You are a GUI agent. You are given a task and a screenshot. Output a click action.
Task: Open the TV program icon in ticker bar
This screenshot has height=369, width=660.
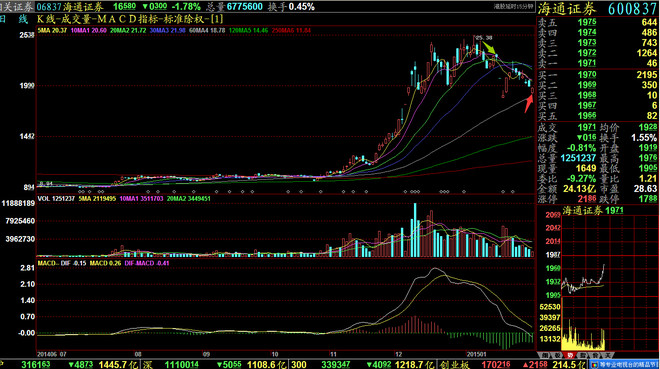pyautogui.click(x=595, y=365)
